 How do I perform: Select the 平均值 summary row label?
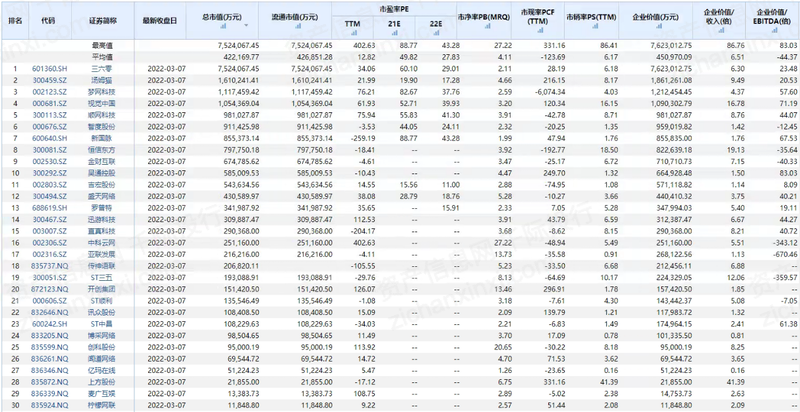pyautogui.click(x=102, y=57)
